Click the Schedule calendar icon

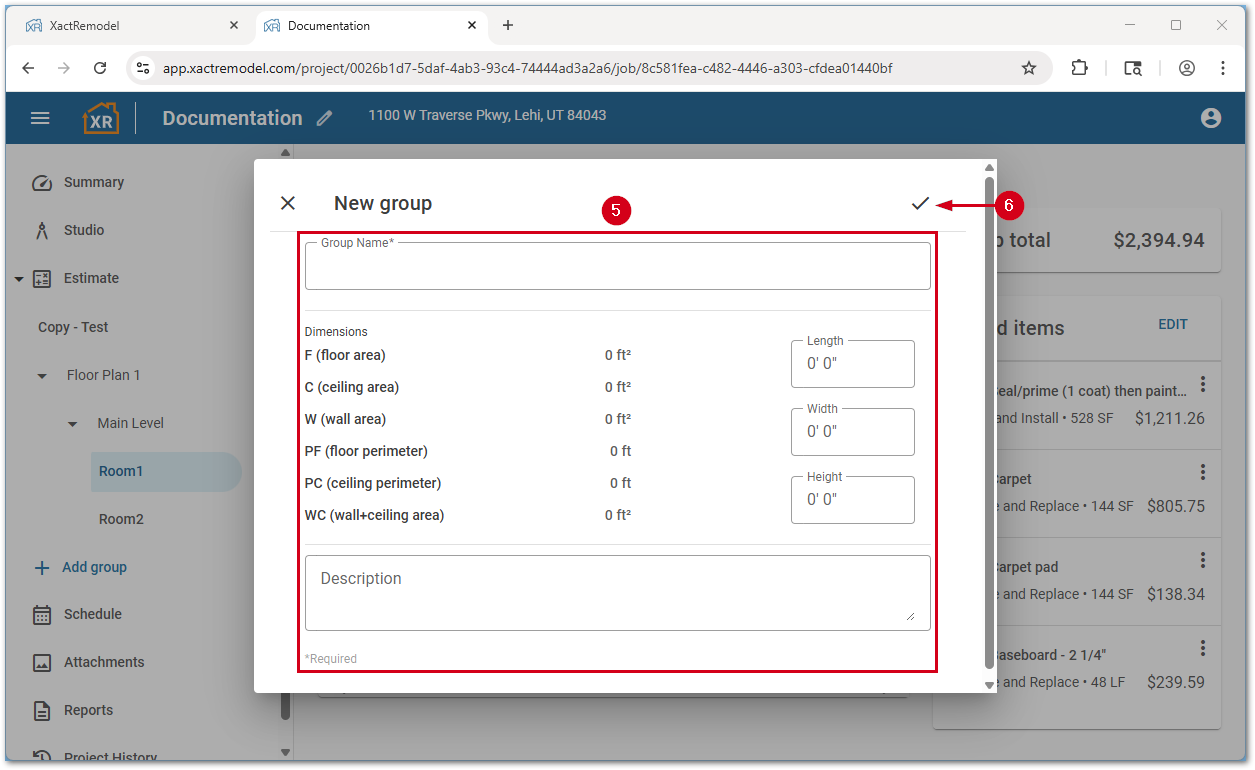click(42, 614)
